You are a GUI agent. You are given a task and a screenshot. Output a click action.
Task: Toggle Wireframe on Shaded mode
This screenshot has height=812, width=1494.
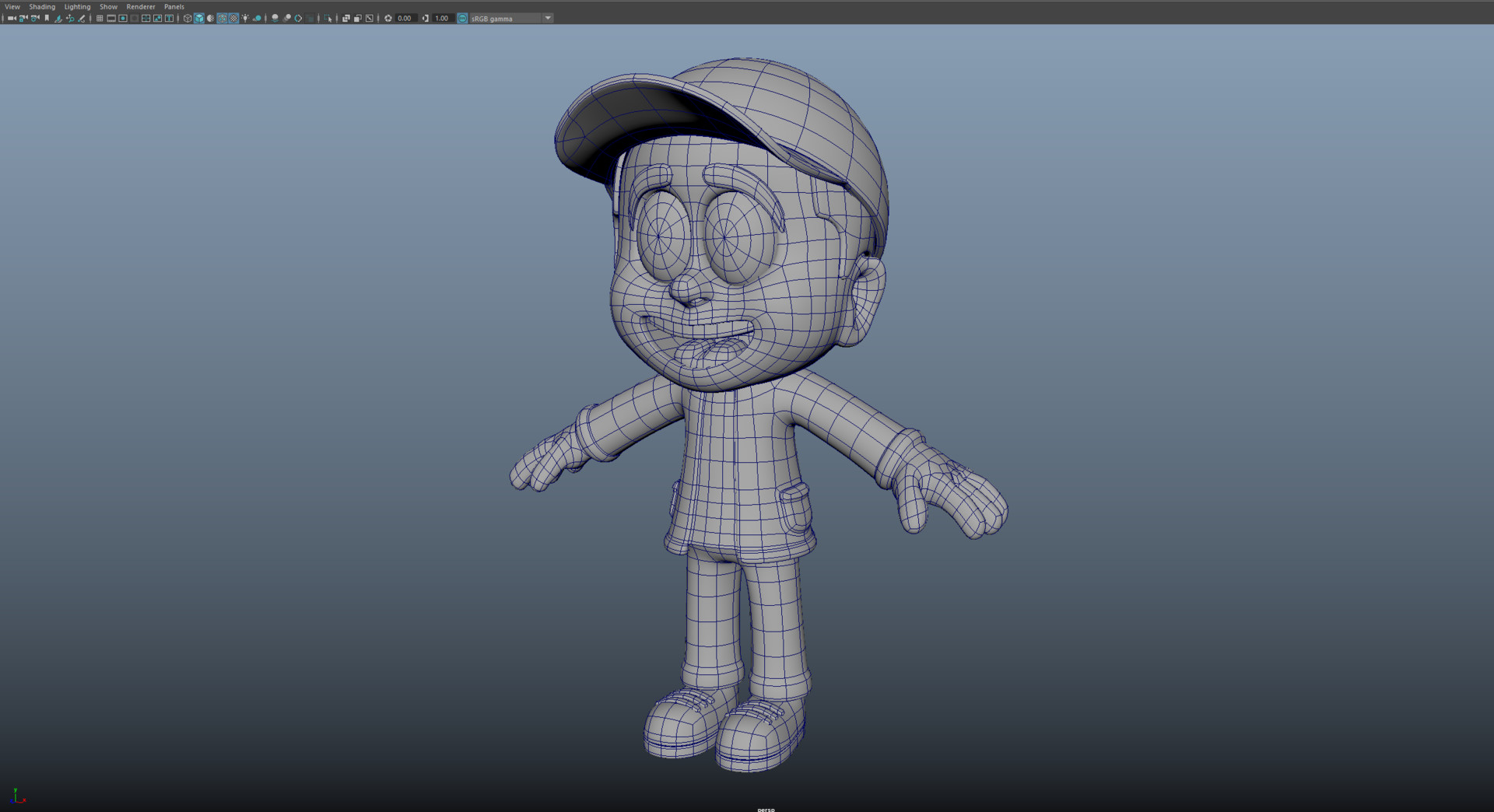(x=222, y=18)
